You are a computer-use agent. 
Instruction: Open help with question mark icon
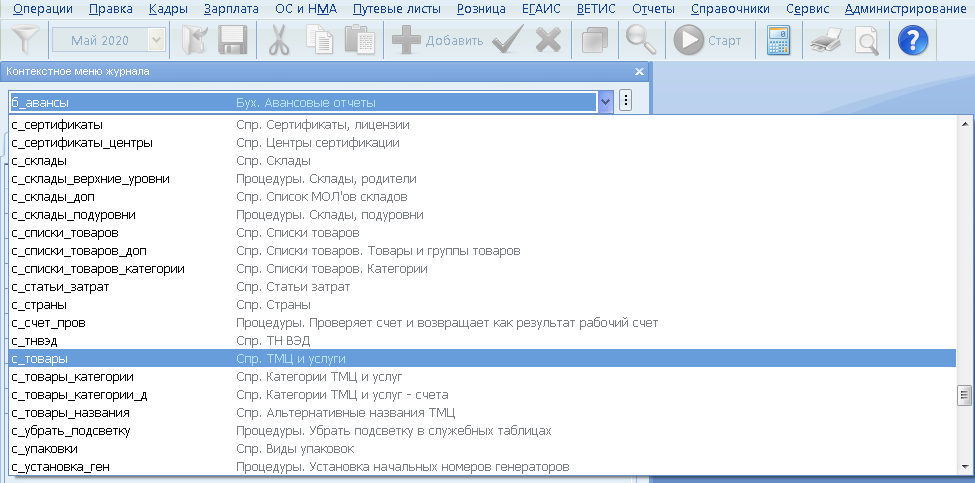(x=912, y=41)
